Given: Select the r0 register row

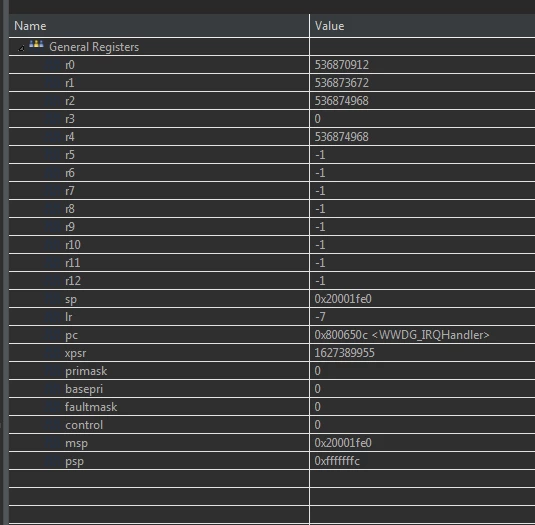Looking at the screenshot, I should coord(272,65).
